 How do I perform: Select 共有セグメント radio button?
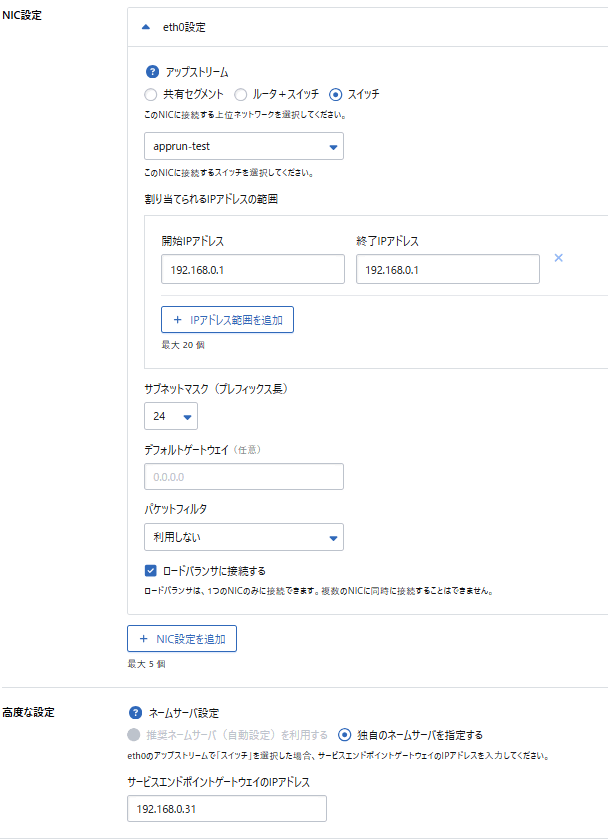(151, 95)
